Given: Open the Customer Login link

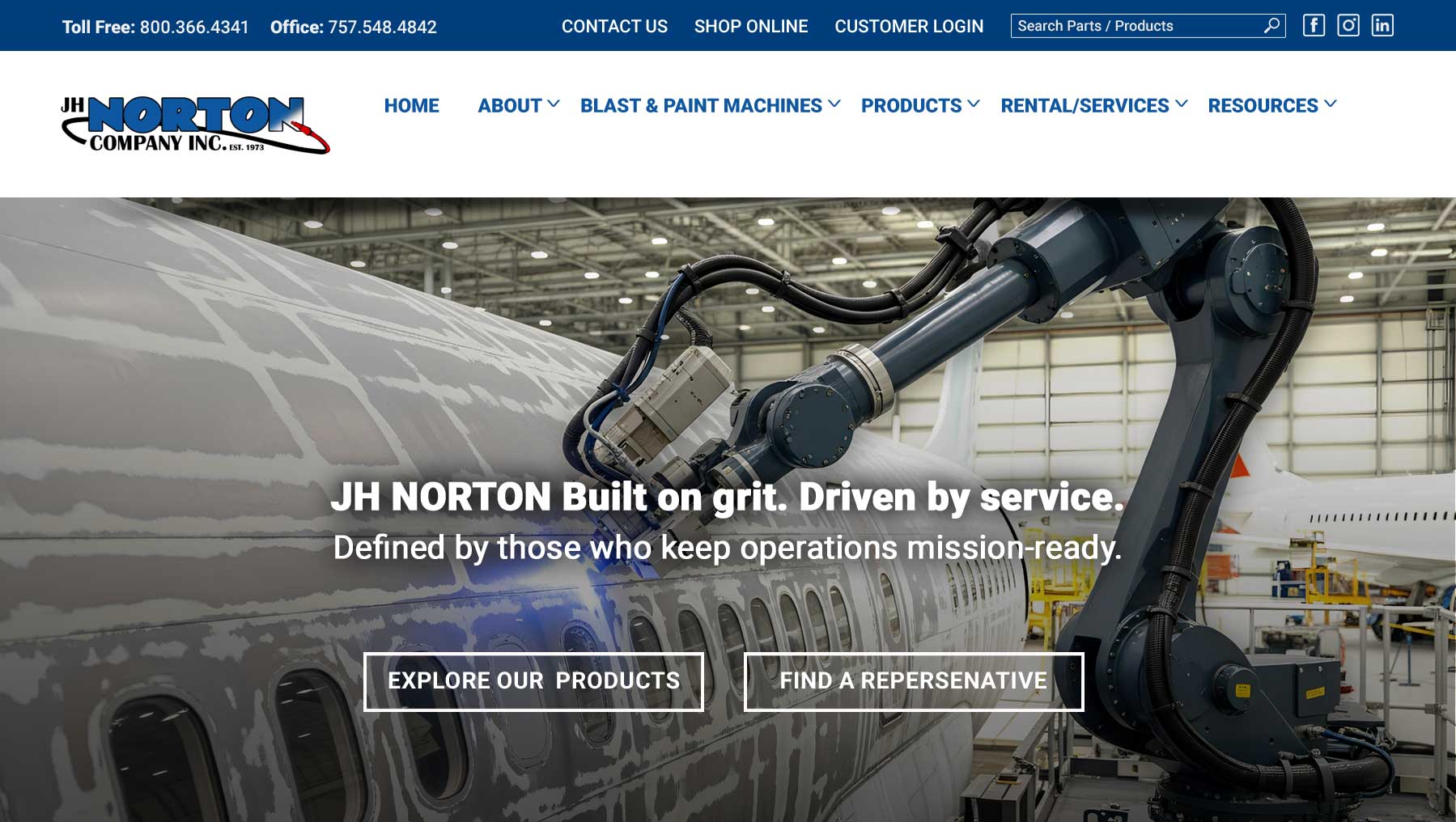Looking at the screenshot, I should point(908,27).
